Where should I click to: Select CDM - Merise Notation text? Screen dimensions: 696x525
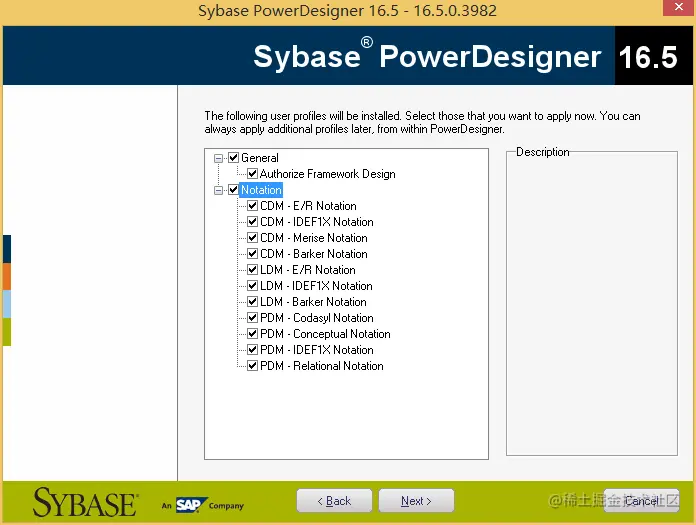pyautogui.click(x=314, y=238)
